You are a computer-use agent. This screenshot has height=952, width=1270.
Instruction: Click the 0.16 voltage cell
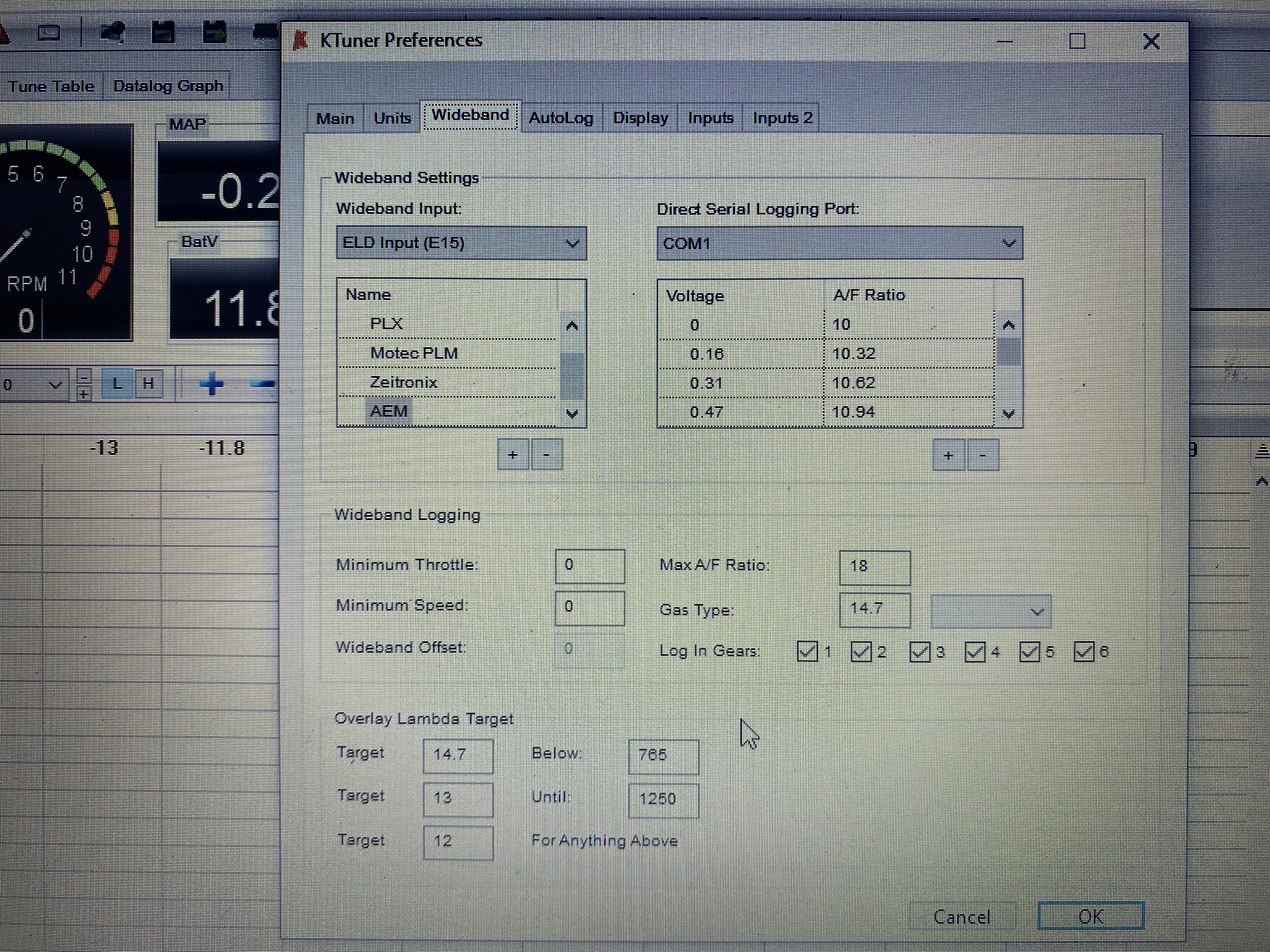tap(741, 354)
